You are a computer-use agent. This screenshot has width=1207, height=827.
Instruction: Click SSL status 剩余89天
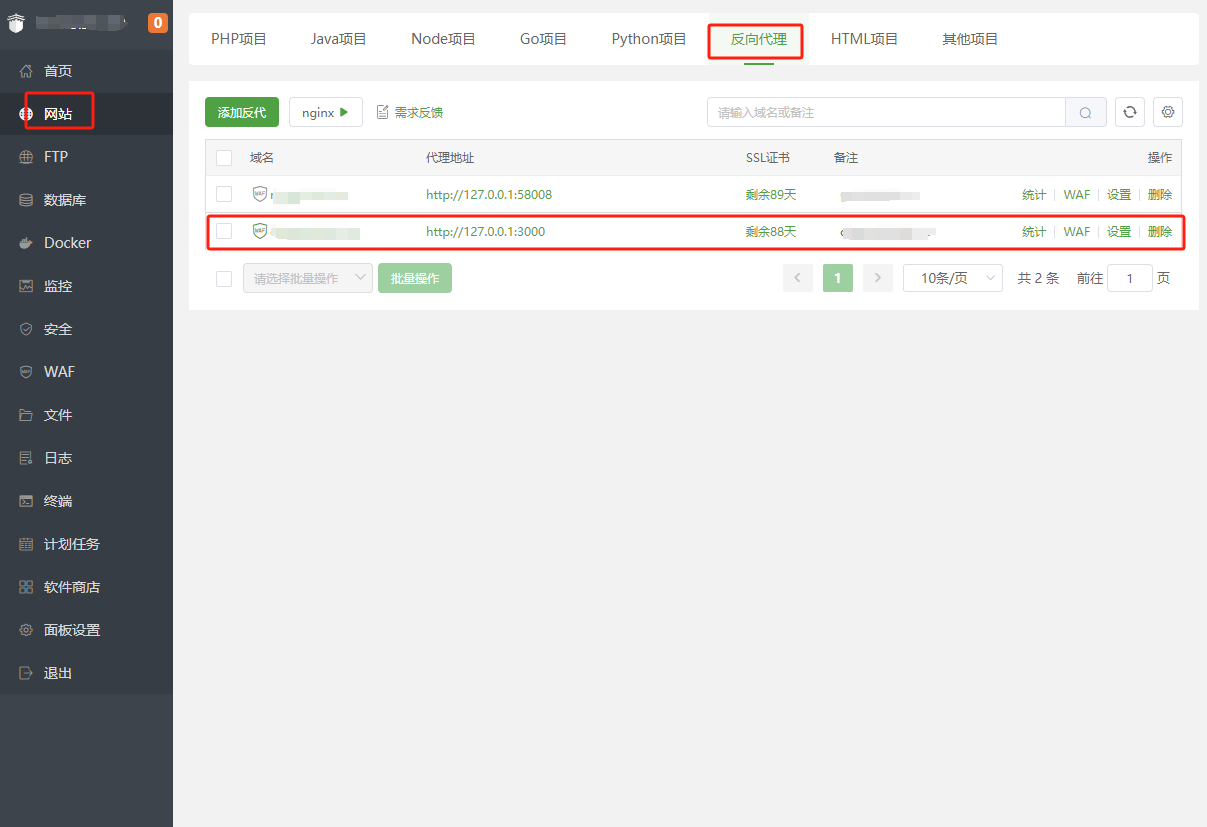click(771, 195)
